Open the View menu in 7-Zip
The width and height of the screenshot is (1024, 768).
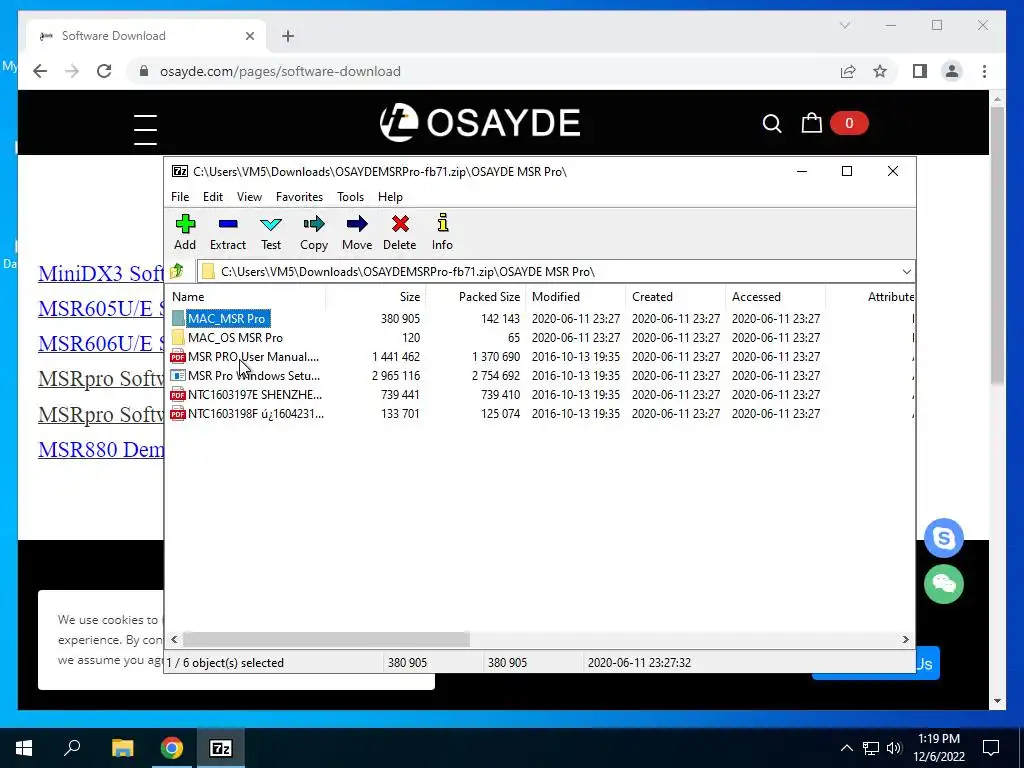[x=249, y=197]
